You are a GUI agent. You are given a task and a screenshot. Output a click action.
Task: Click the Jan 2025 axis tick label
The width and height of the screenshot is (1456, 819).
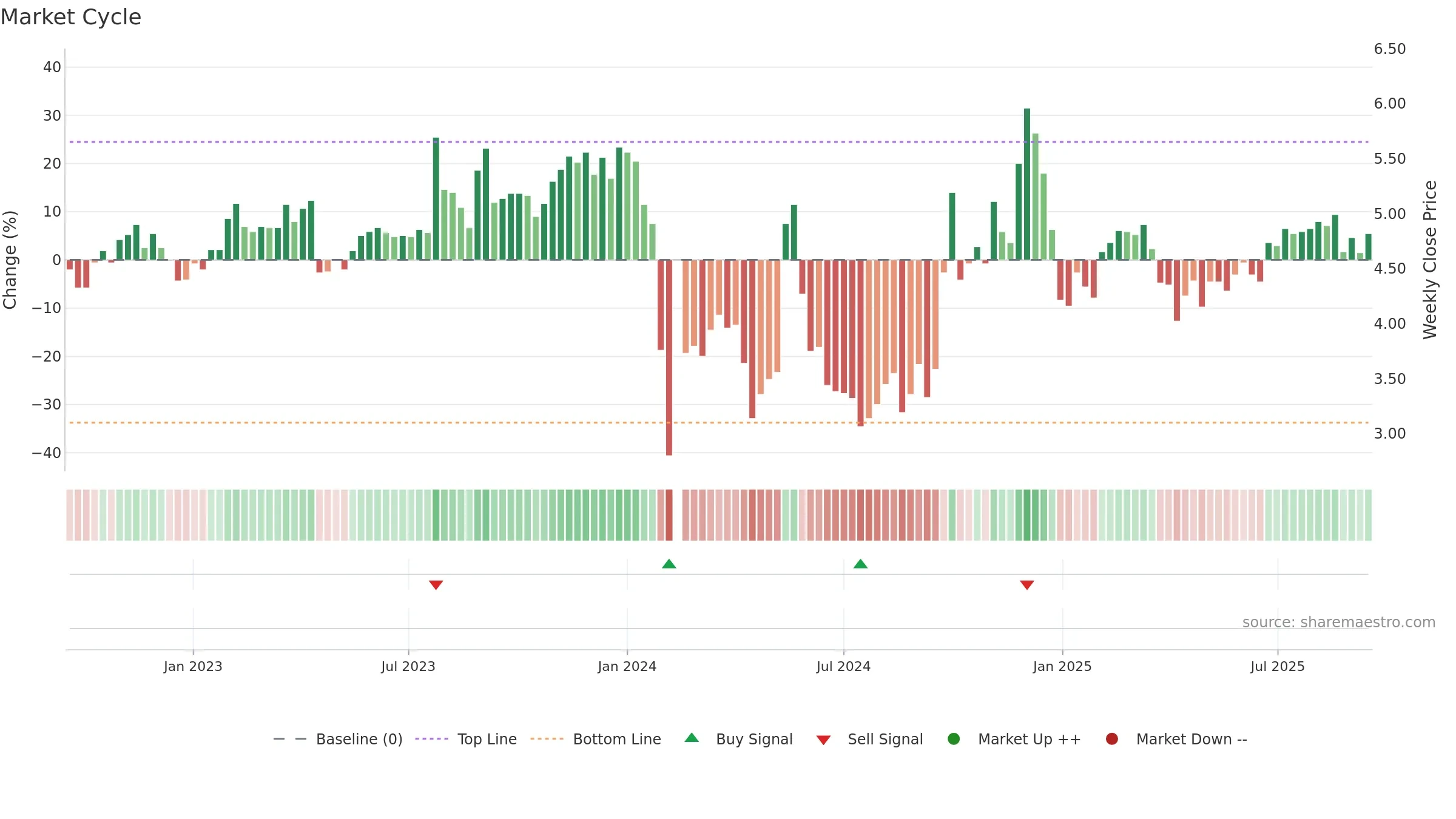pos(1062,666)
